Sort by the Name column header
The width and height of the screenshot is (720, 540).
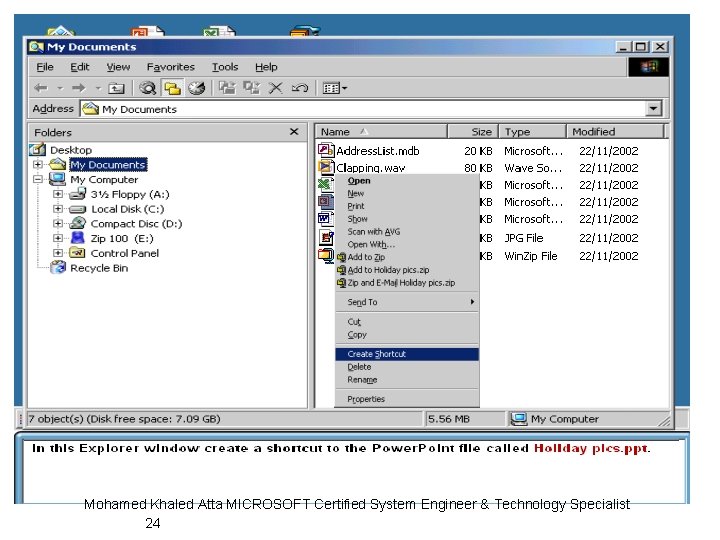point(381,132)
